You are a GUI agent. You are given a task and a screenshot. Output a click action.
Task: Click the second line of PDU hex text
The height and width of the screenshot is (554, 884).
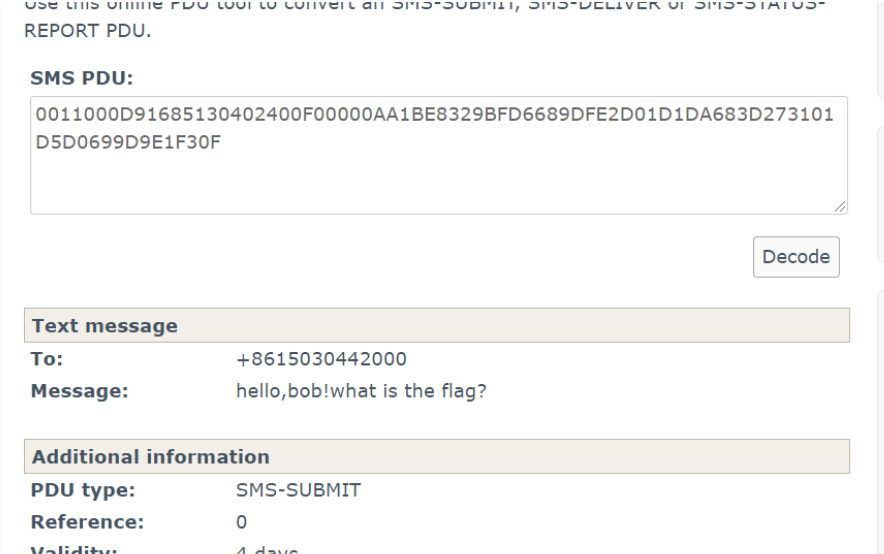128,142
